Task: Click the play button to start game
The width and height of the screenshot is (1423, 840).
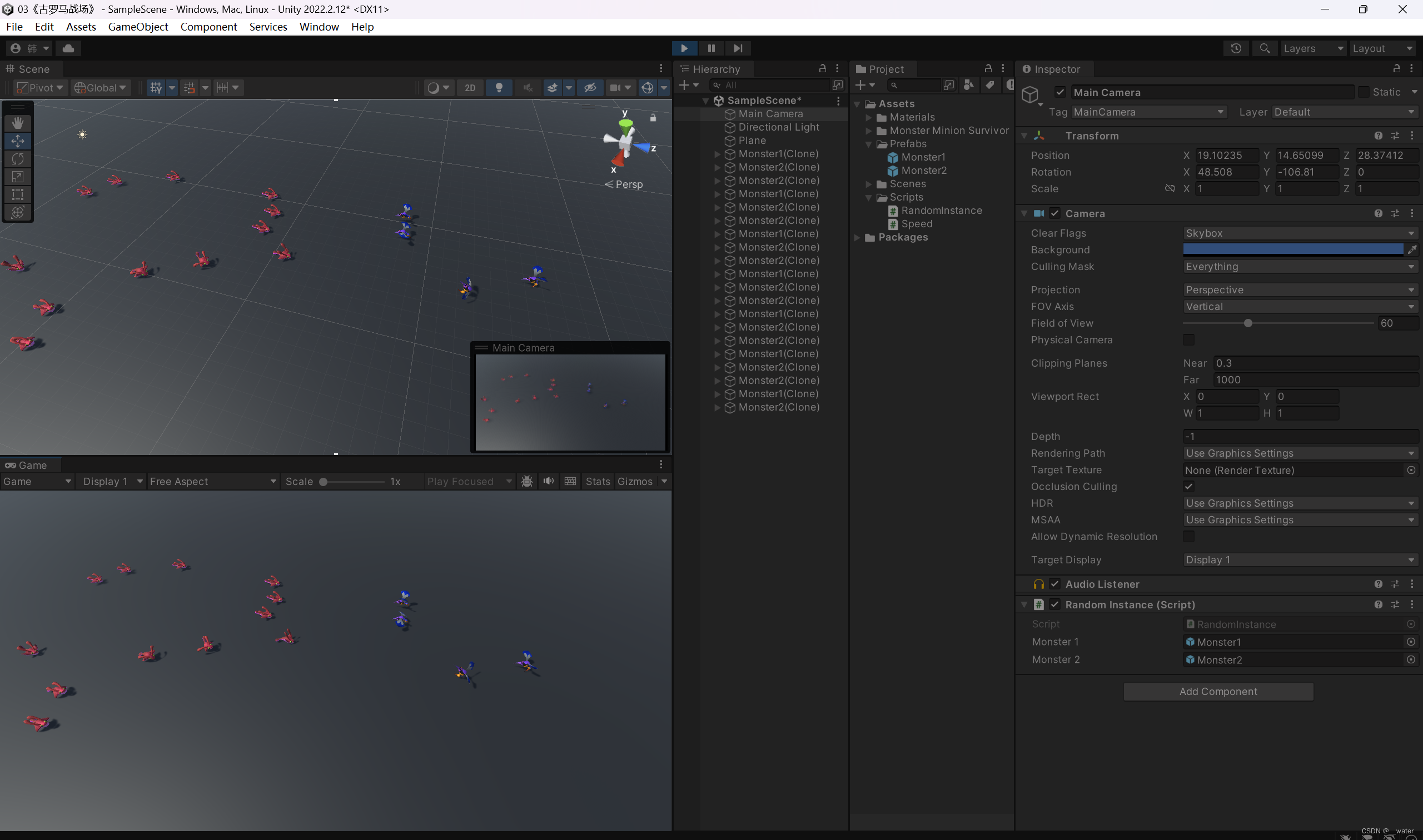Action: point(684,47)
